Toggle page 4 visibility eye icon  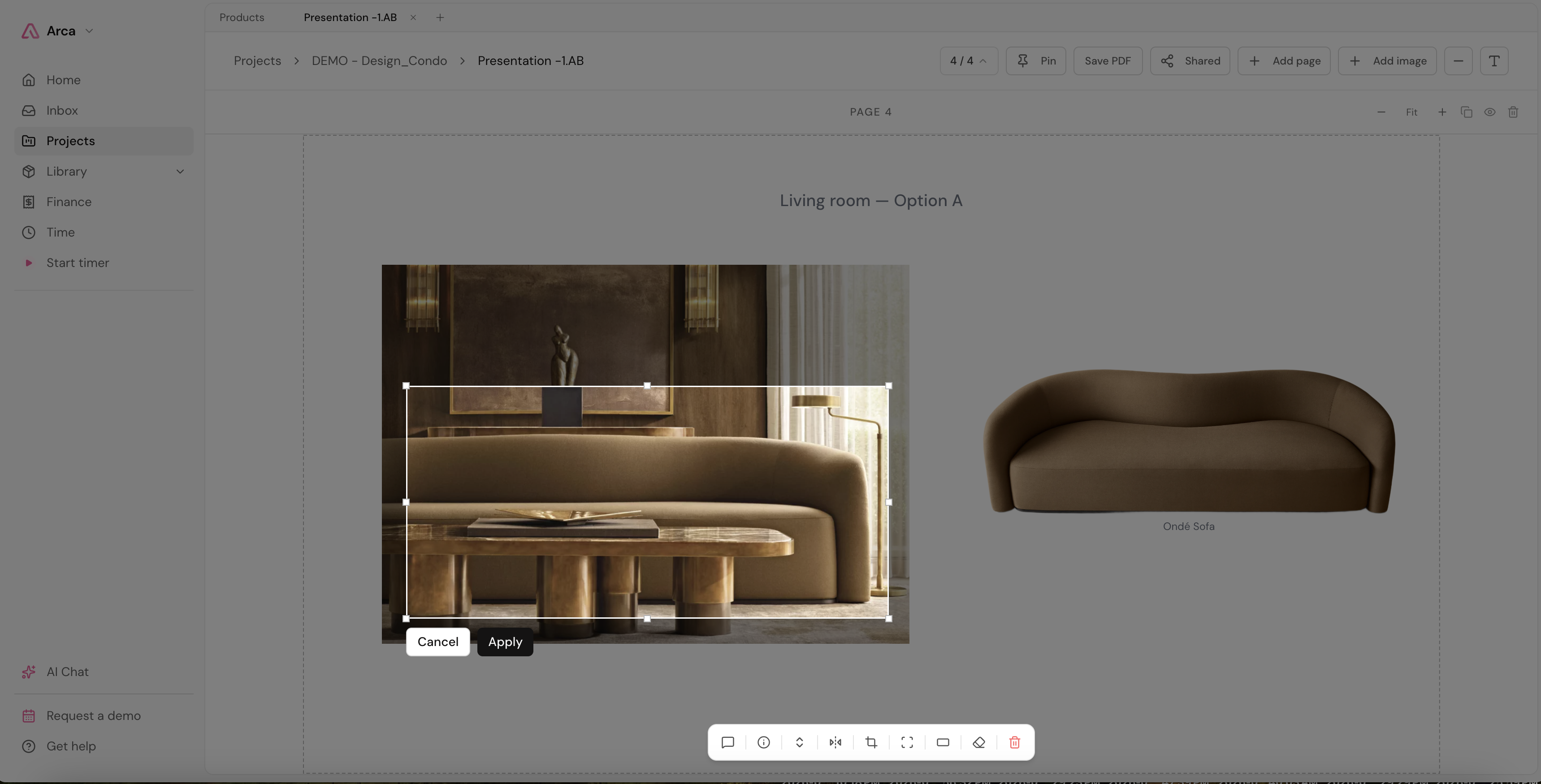point(1489,112)
